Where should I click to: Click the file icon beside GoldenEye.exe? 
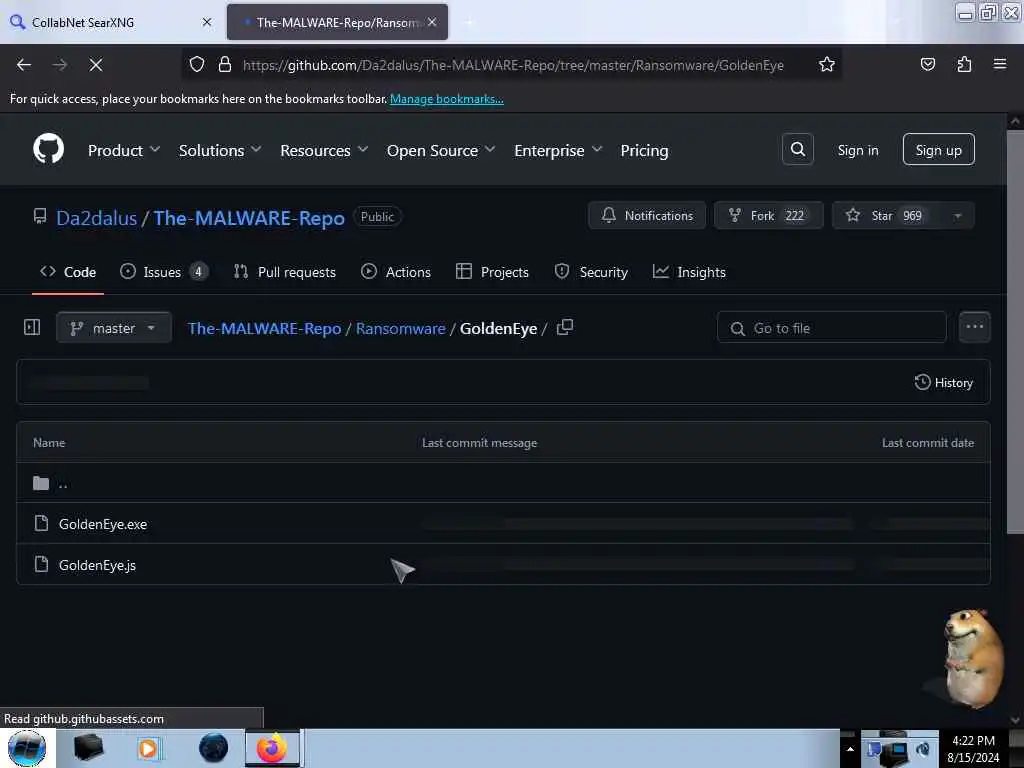point(41,524)
